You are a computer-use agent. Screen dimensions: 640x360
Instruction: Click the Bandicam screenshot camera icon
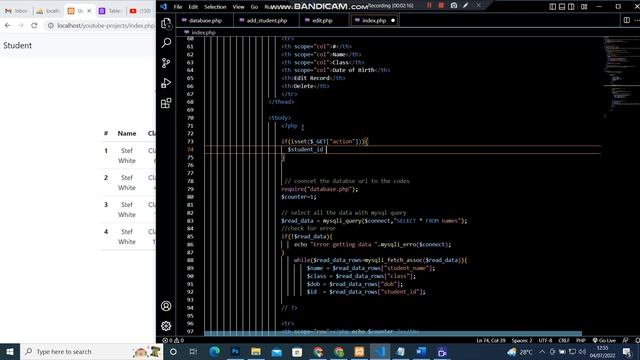(x=453, y=6)
